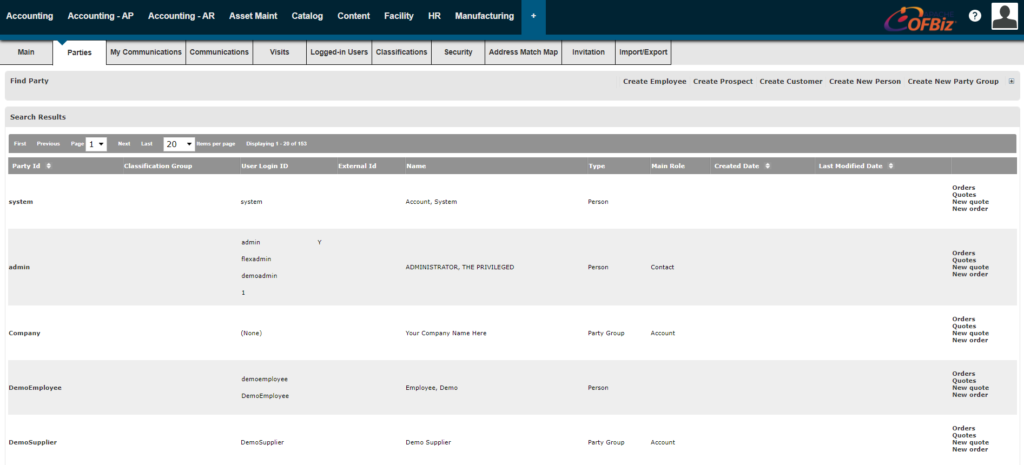
Task: Open the DemoEmployee party link
Action: [x=35, y=387]
